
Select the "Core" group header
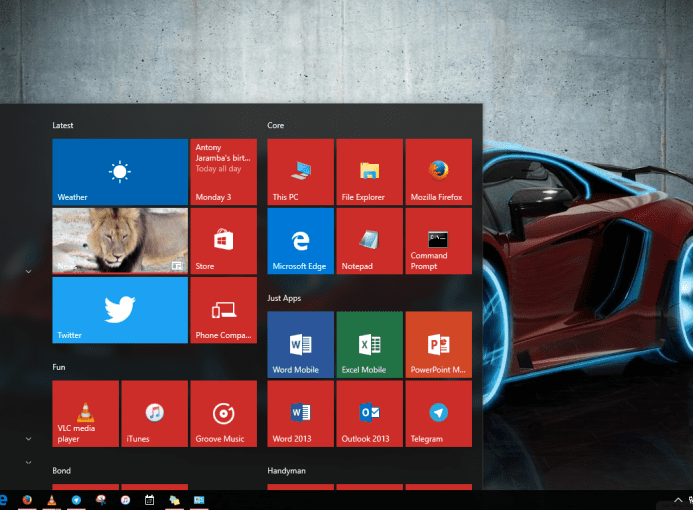[x=275, y=126]
